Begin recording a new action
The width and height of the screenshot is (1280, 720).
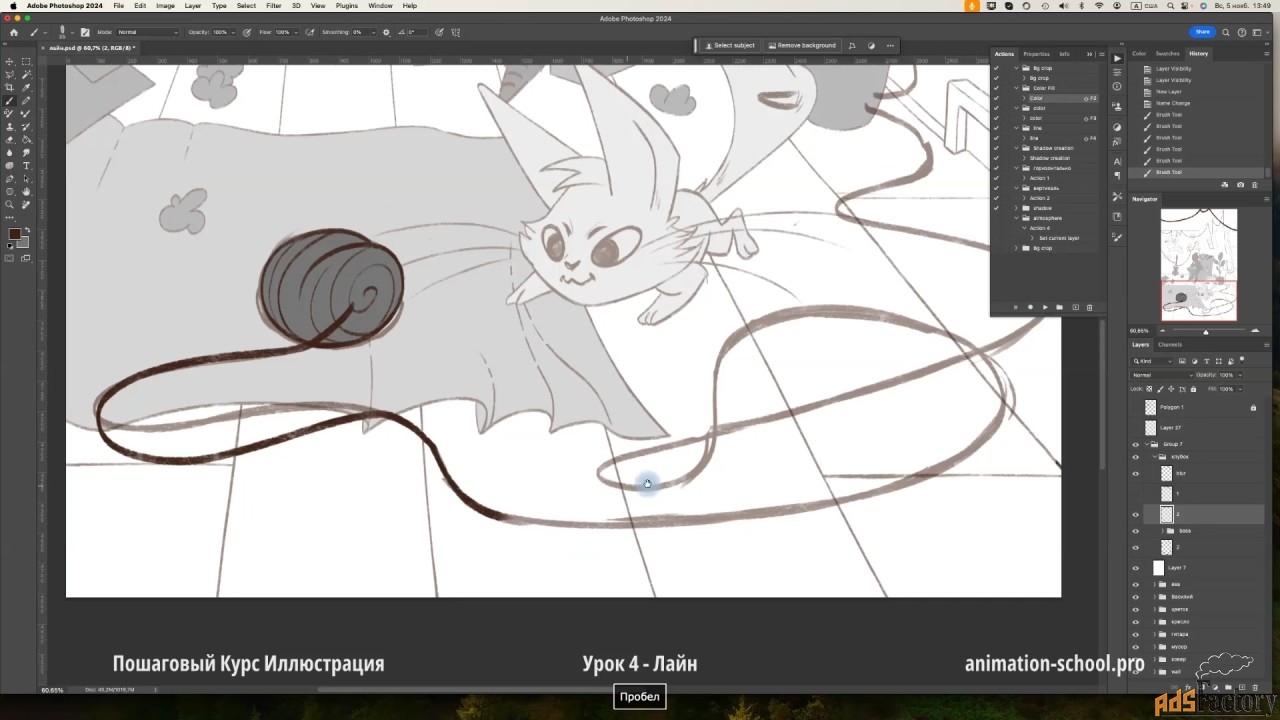[1030, 307]
